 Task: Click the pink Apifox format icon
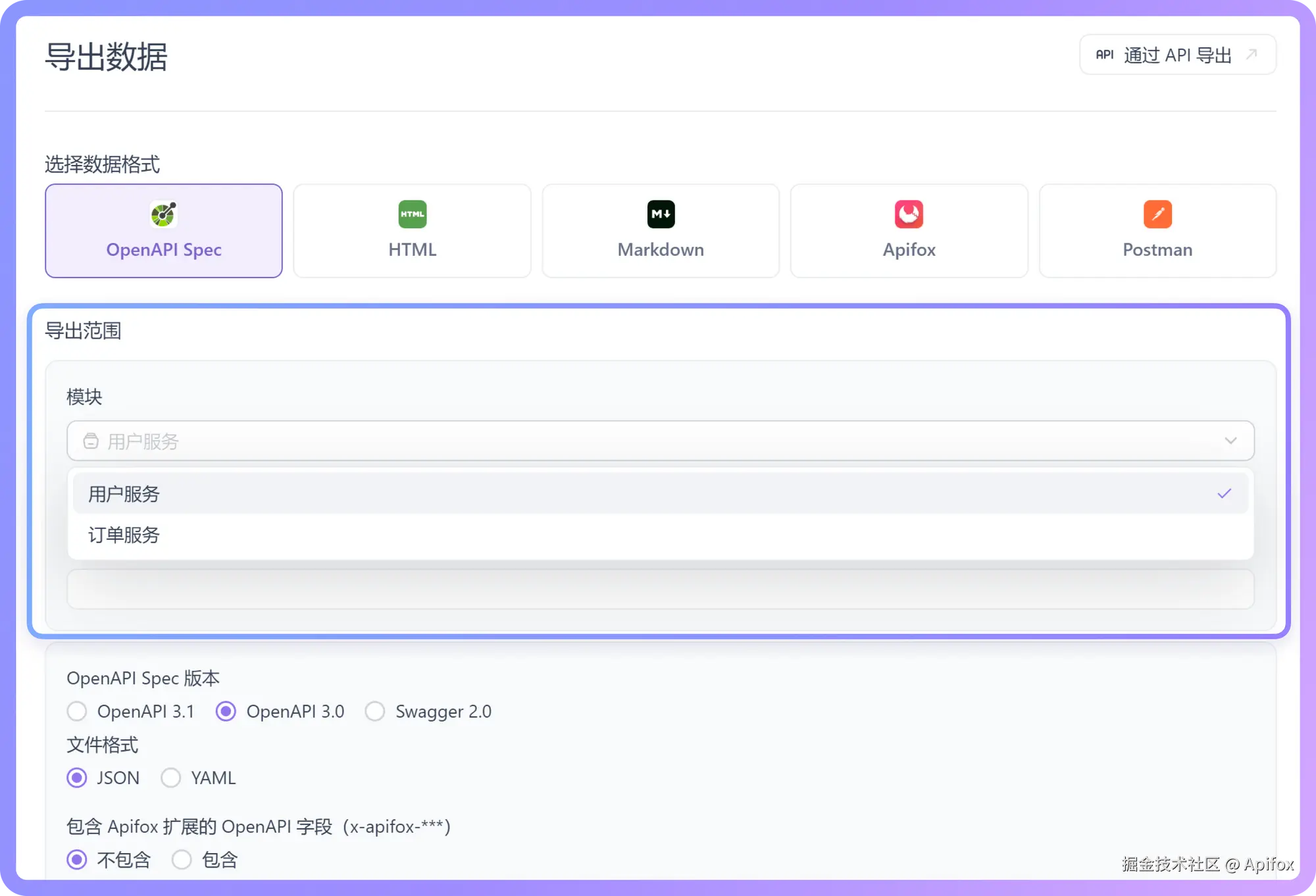[909, 214]
